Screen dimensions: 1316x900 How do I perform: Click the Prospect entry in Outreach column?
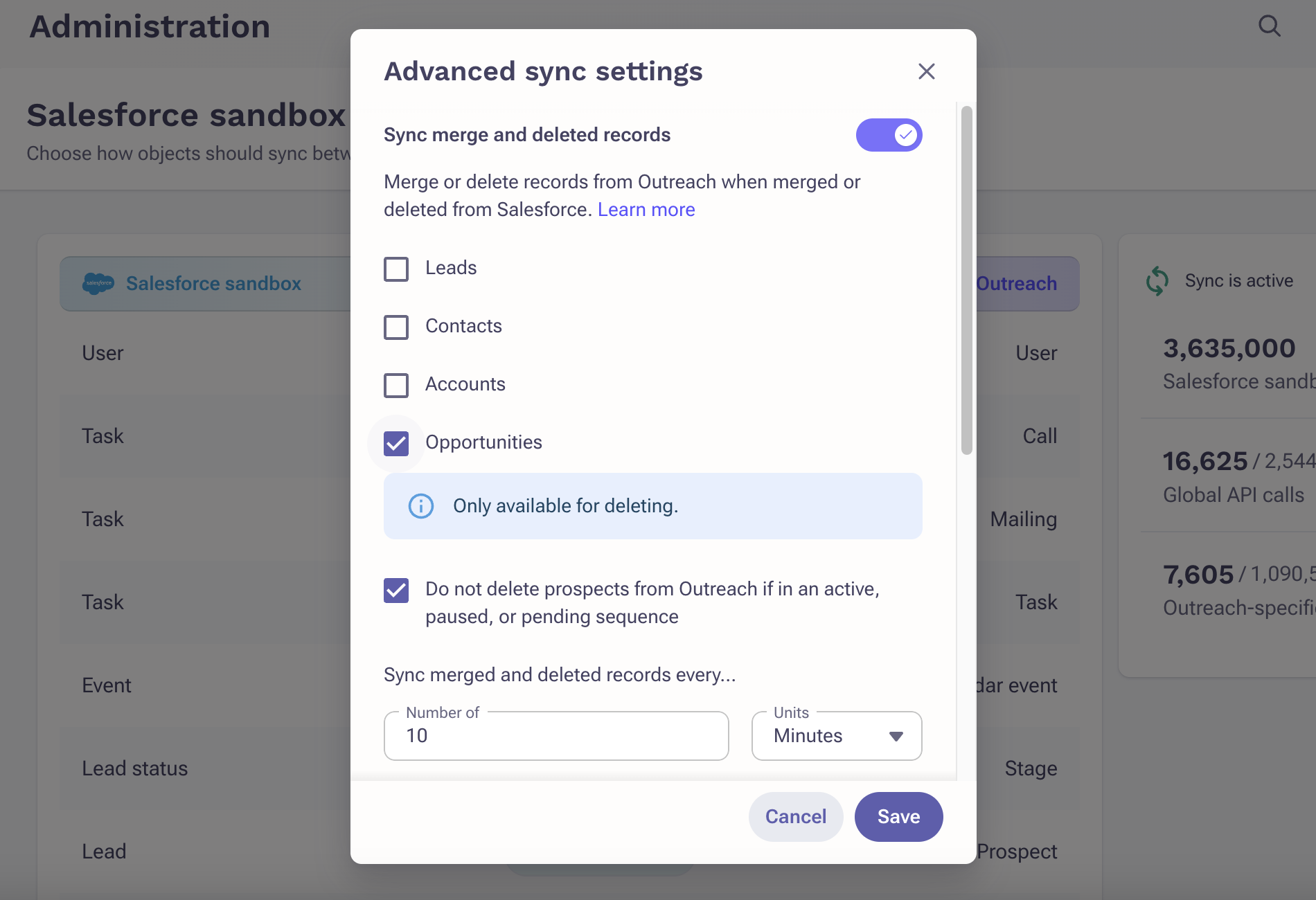(x=1017, y=852)
